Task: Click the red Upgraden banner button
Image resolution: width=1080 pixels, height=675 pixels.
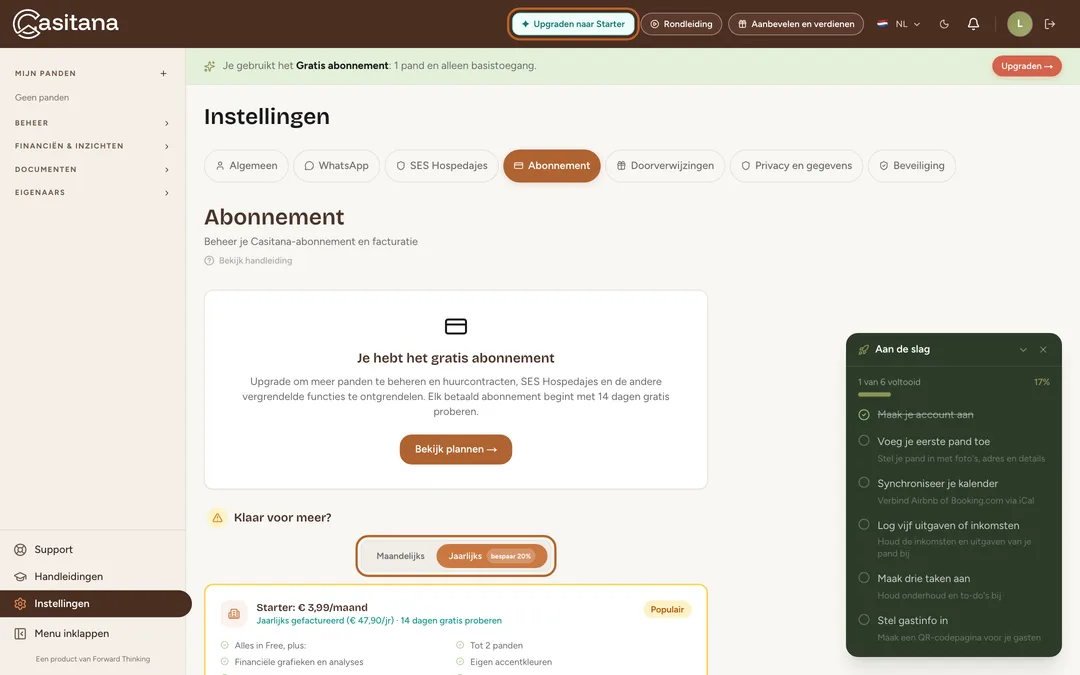Action: 1027,66
